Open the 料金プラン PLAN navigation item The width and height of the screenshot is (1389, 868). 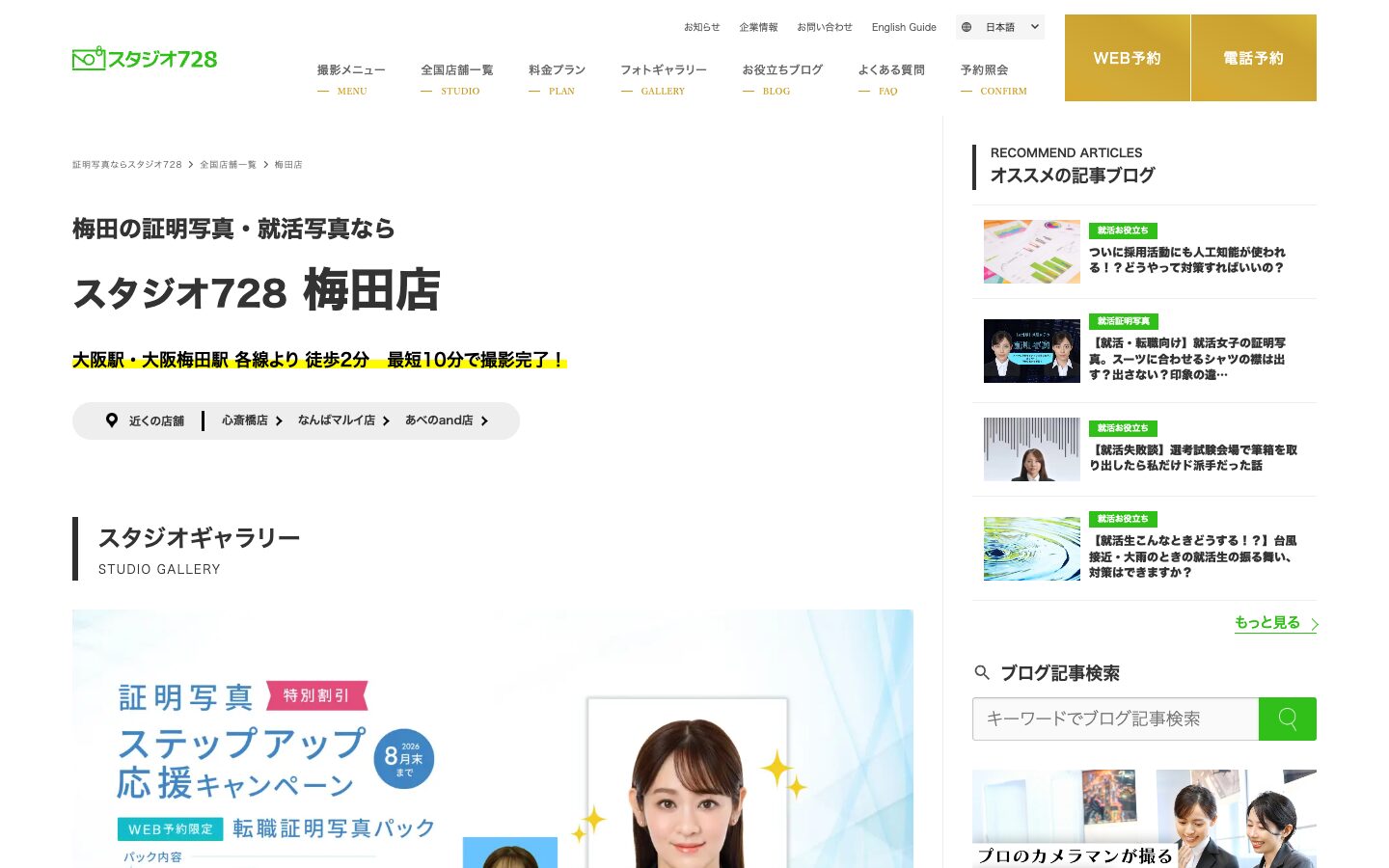pyautogui.click(x=557, y=79)
